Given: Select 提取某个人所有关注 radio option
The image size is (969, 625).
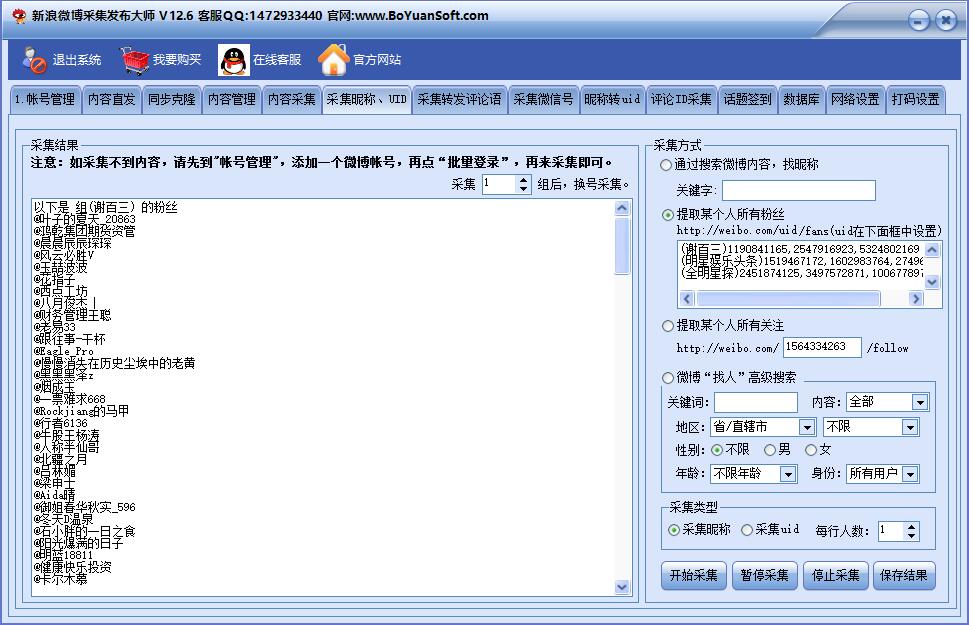Looking at the screenshot, I should 667,326.
